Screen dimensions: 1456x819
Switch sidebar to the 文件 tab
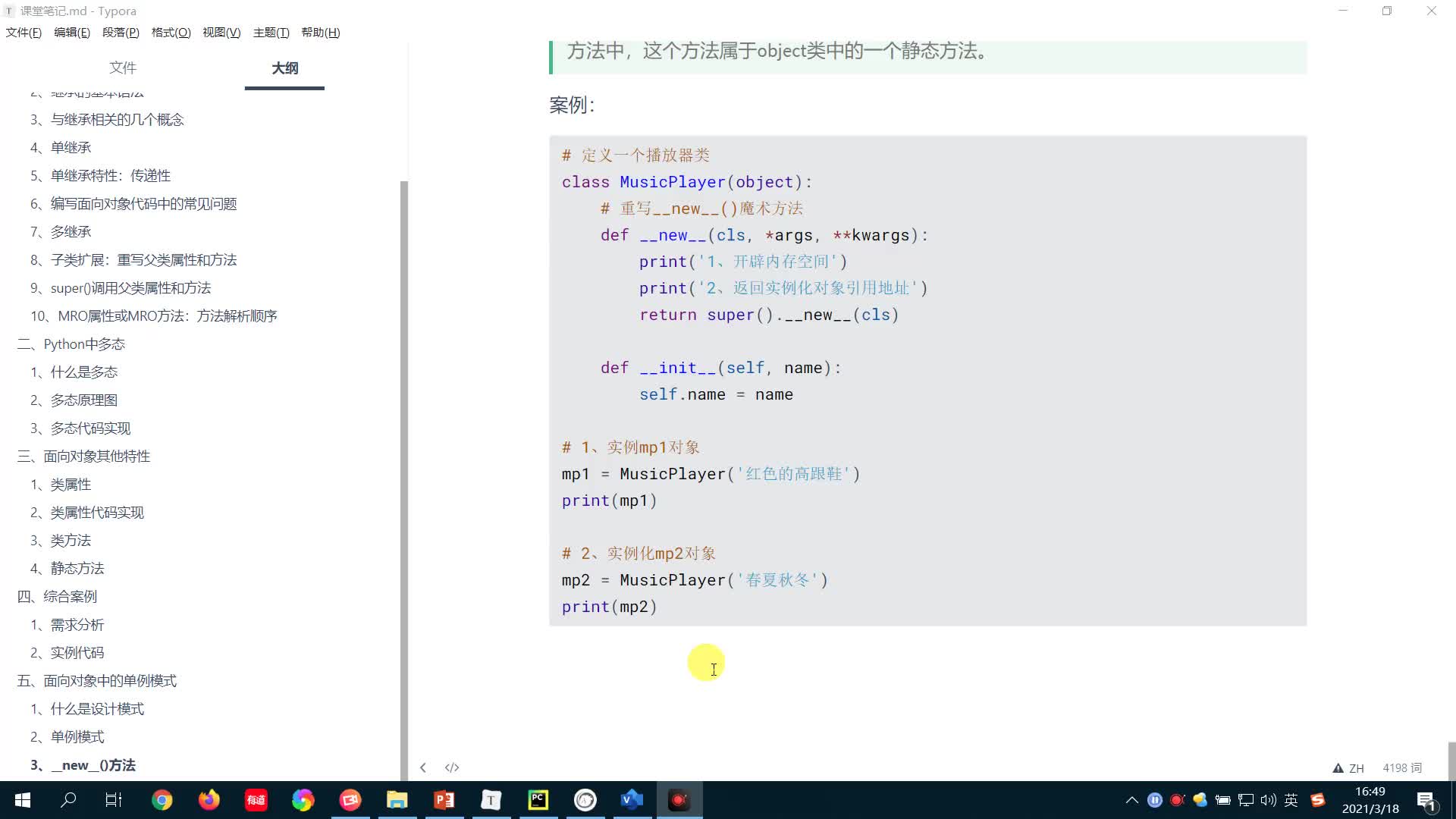[123, 68]
